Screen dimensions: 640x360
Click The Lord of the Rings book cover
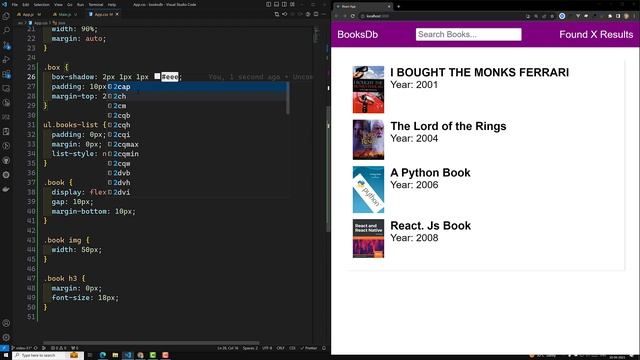pyautogui.click(x=368, y=140)
